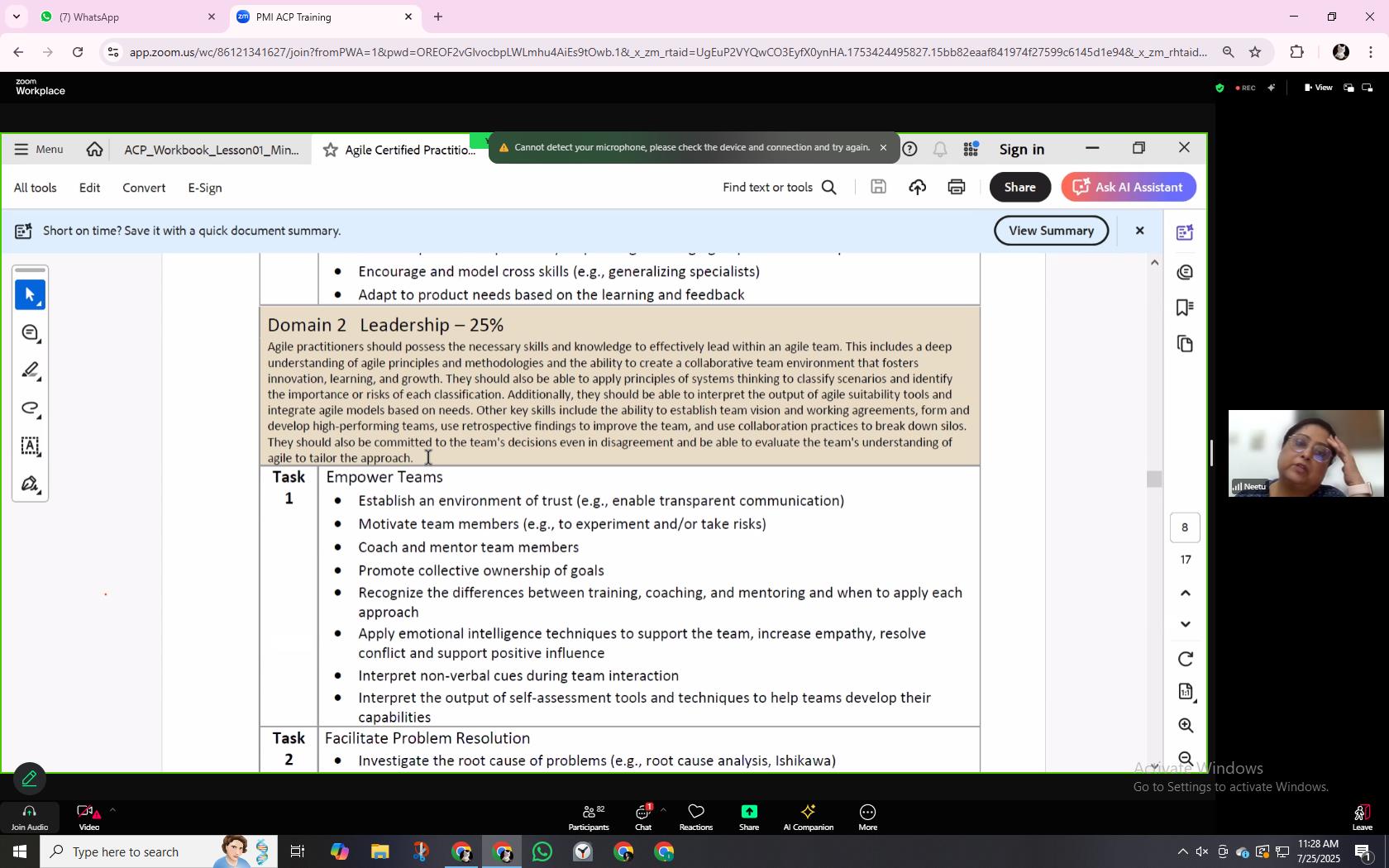Dismiss the microphone warning notification
The height and width of the screenshot is (868, 1389).
coord(883,148)
